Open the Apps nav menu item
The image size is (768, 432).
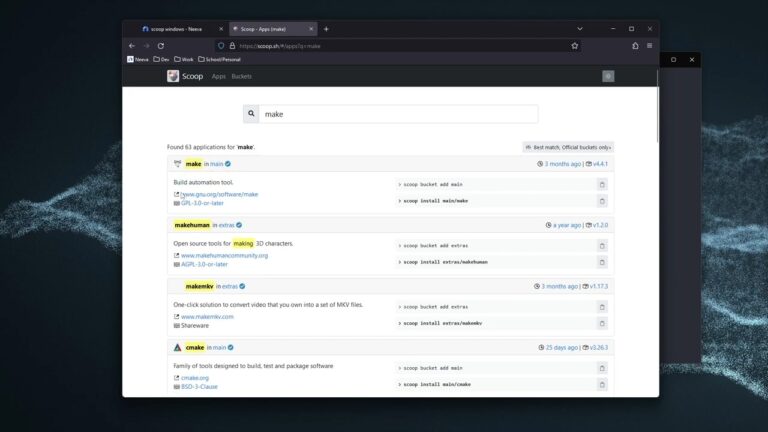click(x=218, y=76)
